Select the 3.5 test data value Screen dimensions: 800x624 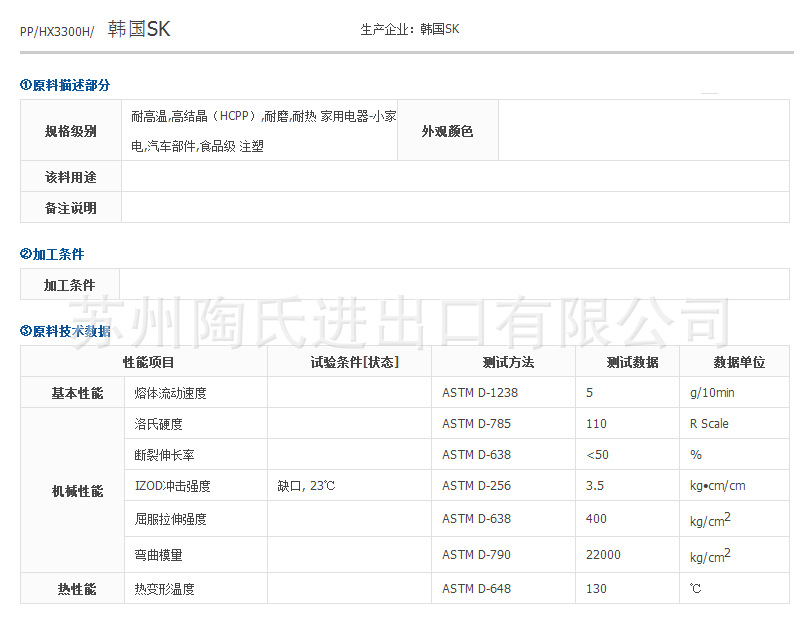tap(595, 486)
